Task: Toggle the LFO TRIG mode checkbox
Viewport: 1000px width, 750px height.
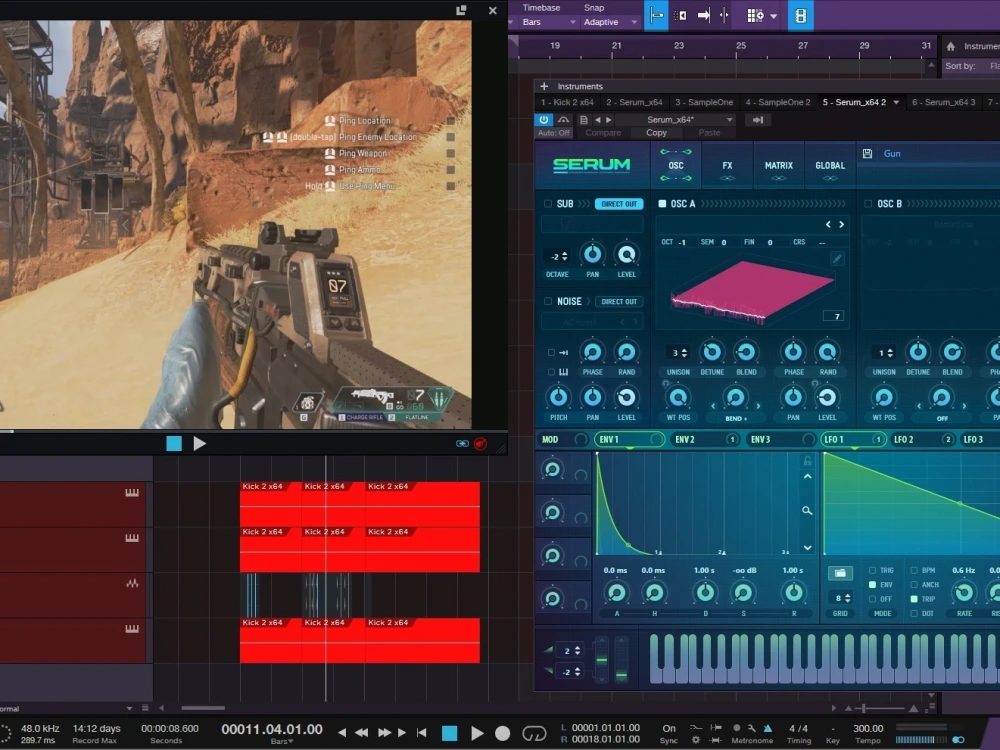Action: tap(872, 570)
